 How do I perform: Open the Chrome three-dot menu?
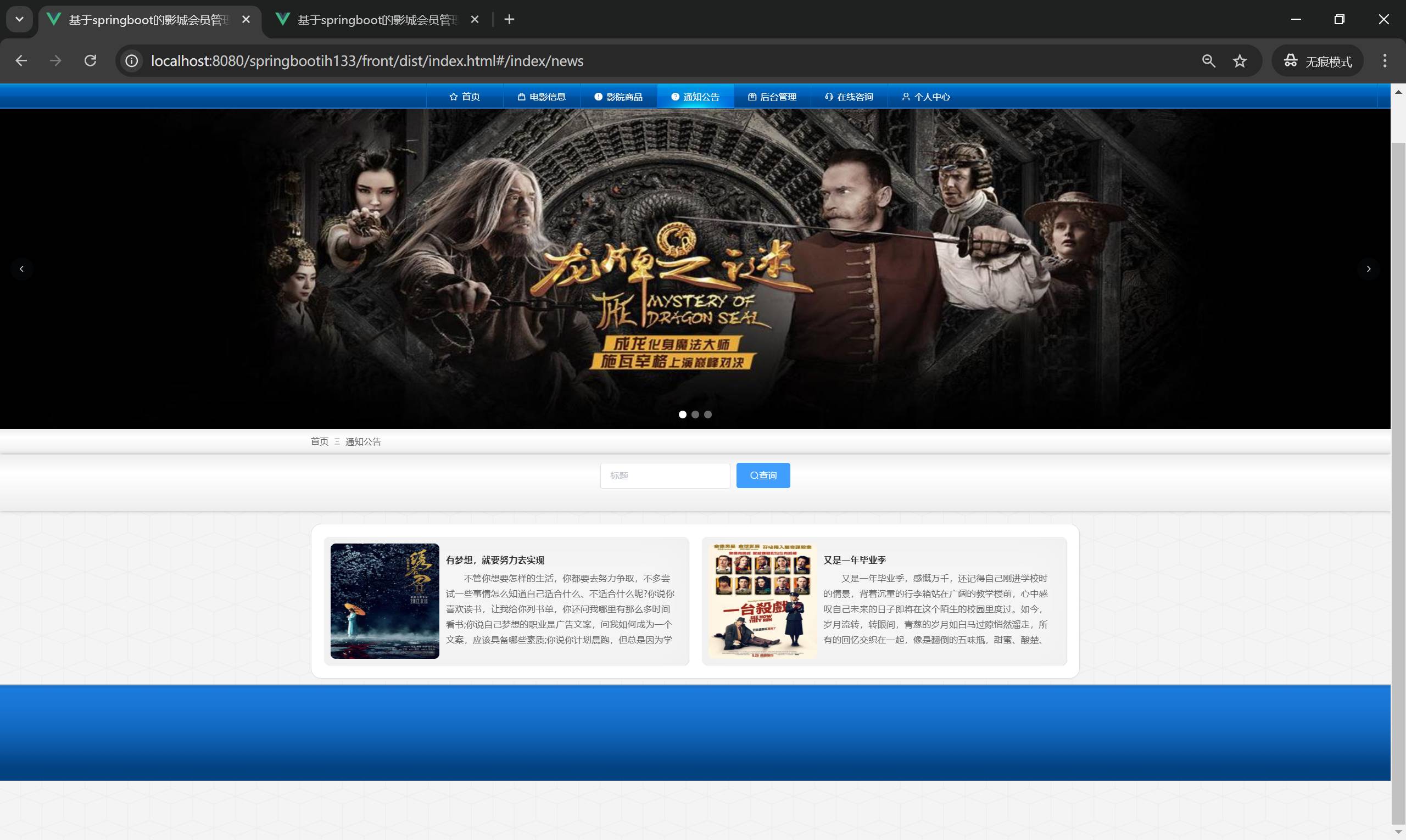[1385, 60]
